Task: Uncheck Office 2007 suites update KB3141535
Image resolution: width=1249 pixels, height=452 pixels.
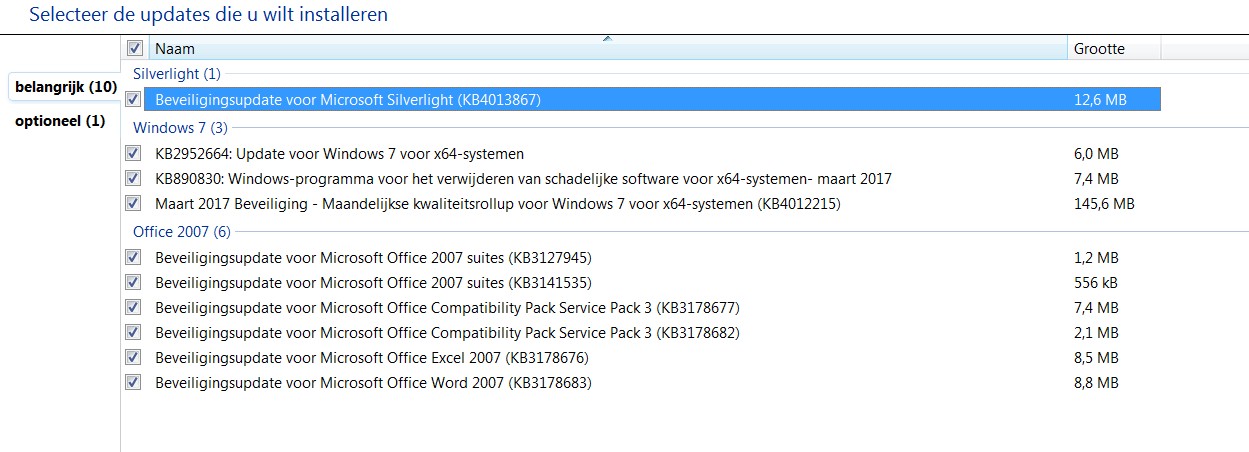Action: (133, 282)
